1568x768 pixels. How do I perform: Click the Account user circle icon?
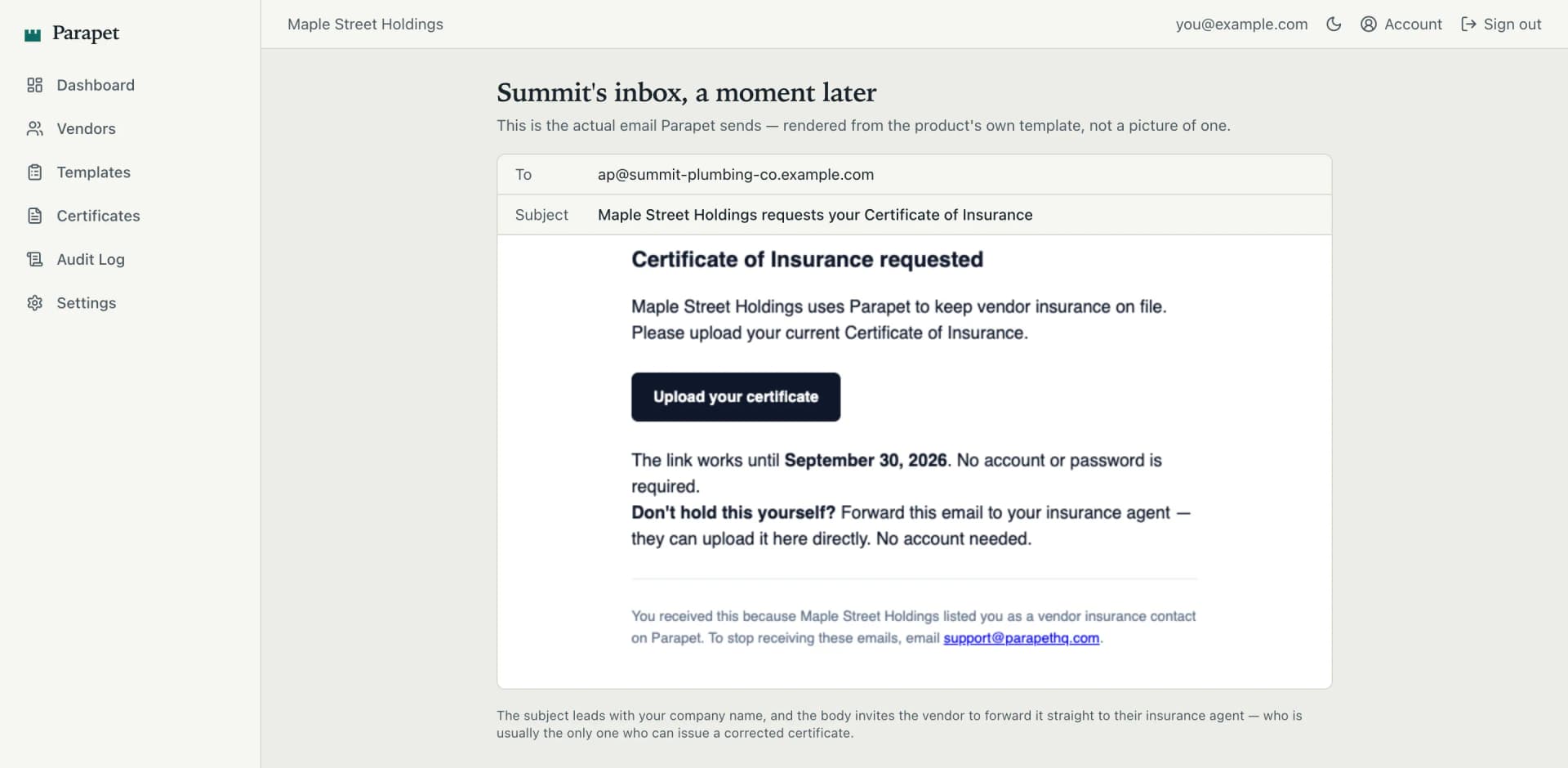pyautogui.click(x=1369, y=25)
